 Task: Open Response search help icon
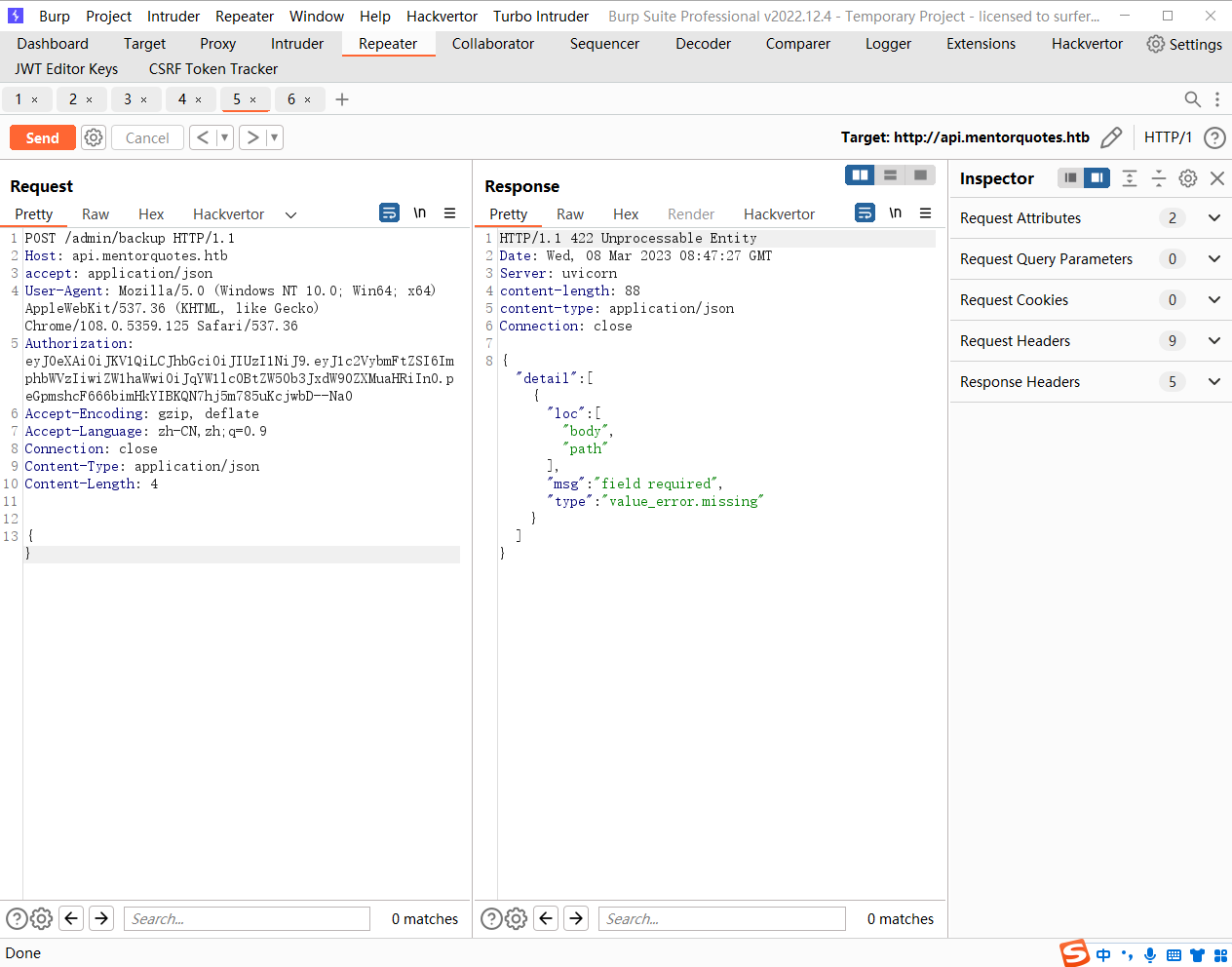click(492, 918)
